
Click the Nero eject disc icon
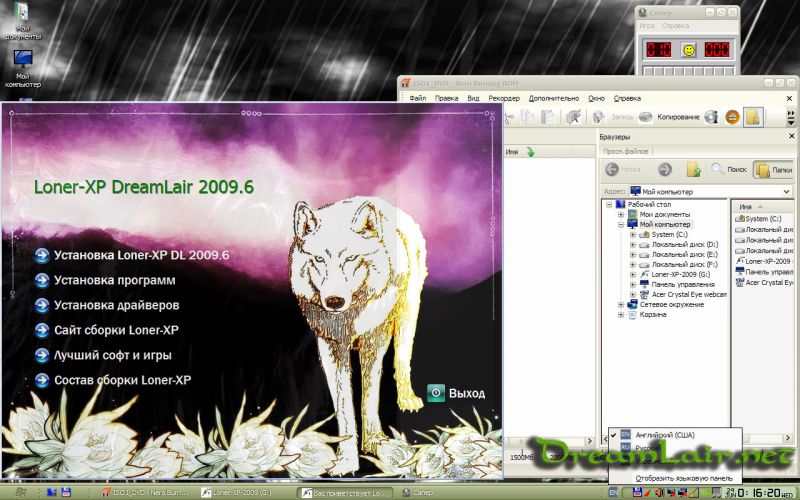[732, 117]
